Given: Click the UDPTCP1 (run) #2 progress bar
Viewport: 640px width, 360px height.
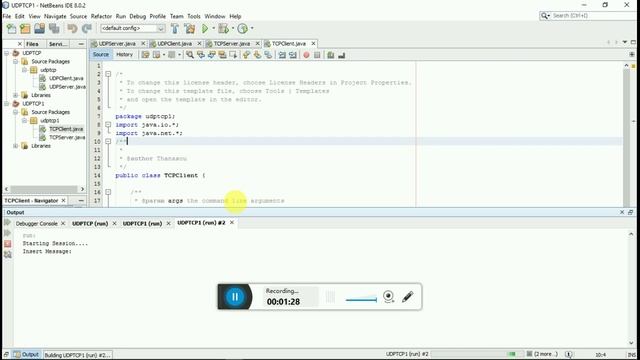Looking at the screenshot, I should pos(477,354).
